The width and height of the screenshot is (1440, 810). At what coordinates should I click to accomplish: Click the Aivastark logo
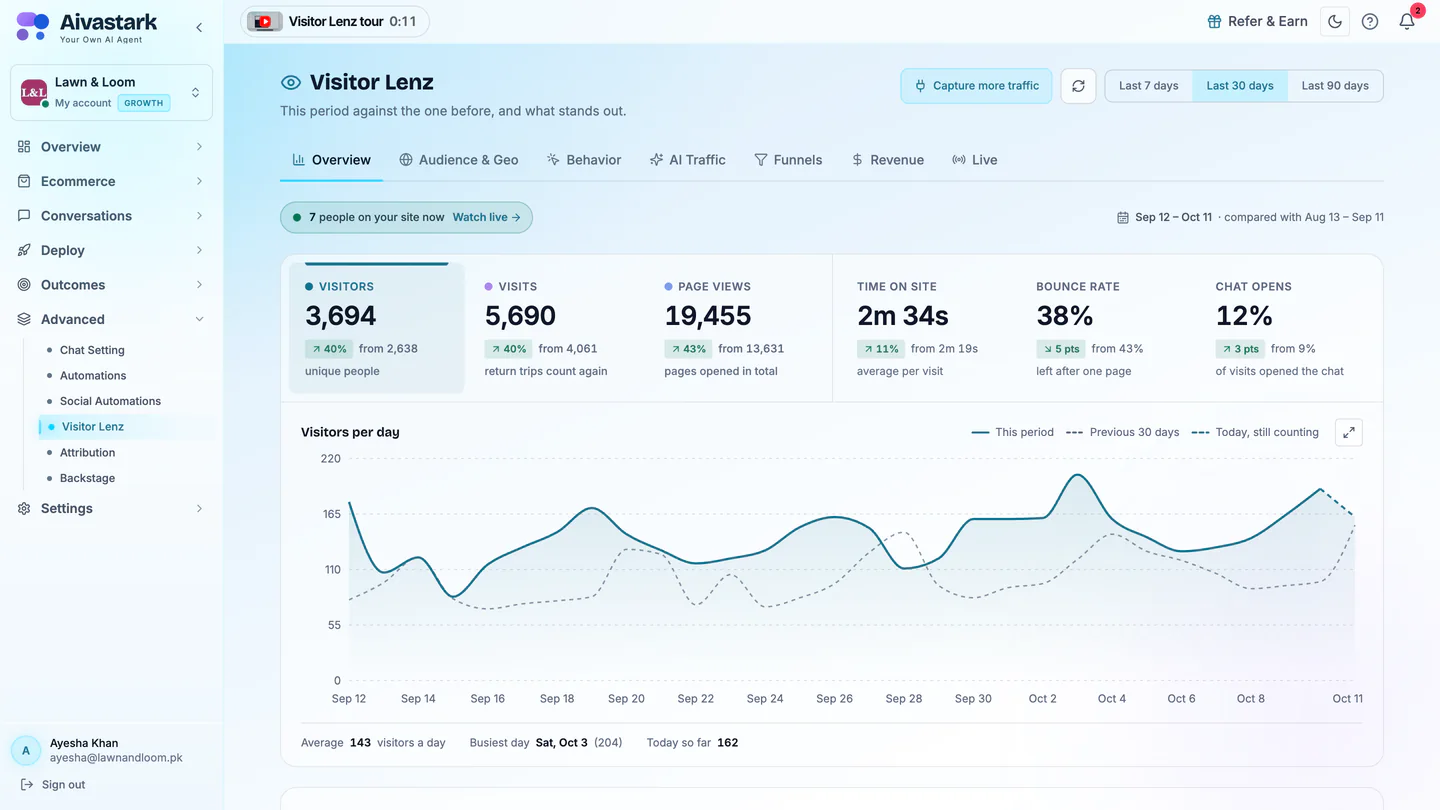point(87,26)
